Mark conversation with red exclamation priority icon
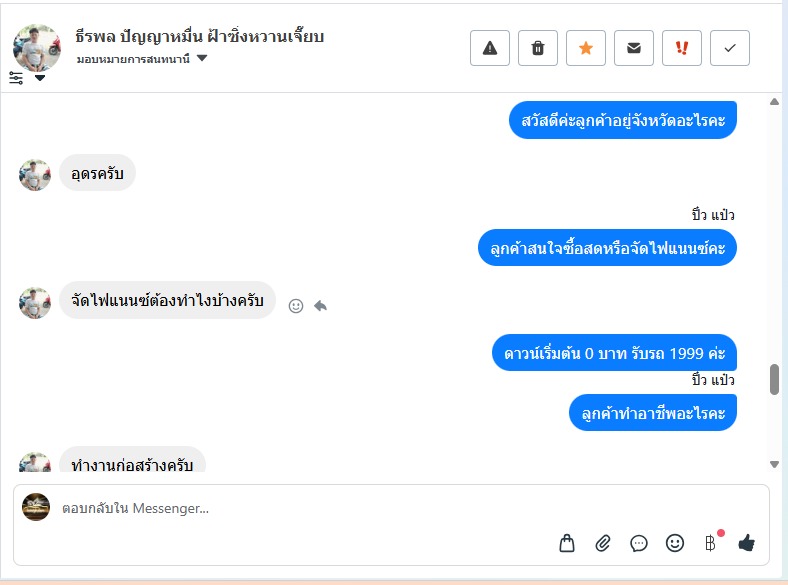 point(682,48)
